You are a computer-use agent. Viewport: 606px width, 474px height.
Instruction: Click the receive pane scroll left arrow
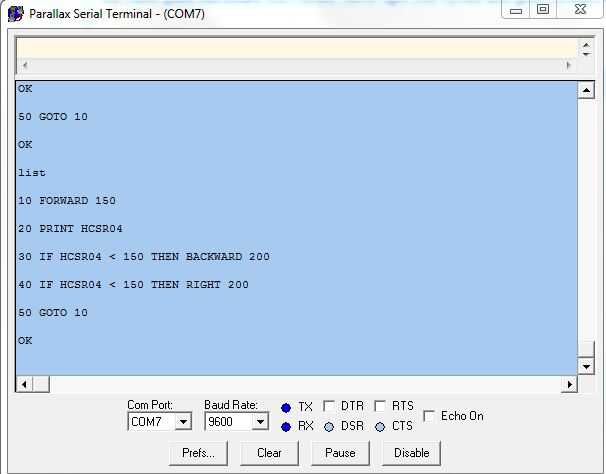pyautogui.click(x=24, y=384)
